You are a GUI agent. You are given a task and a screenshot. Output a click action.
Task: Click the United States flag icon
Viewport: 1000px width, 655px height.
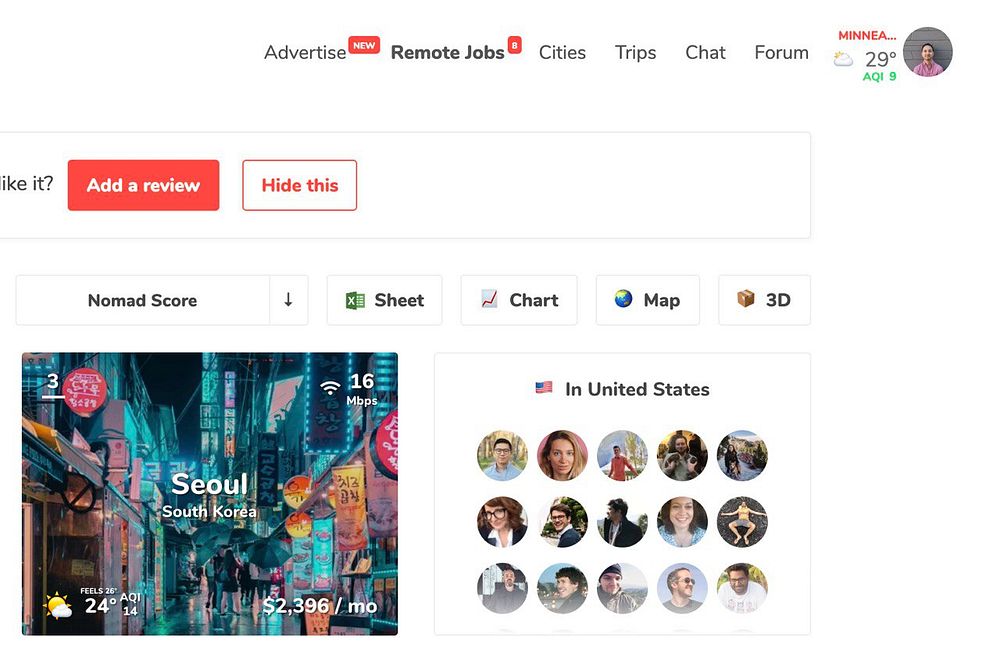[x=543, y=387]
